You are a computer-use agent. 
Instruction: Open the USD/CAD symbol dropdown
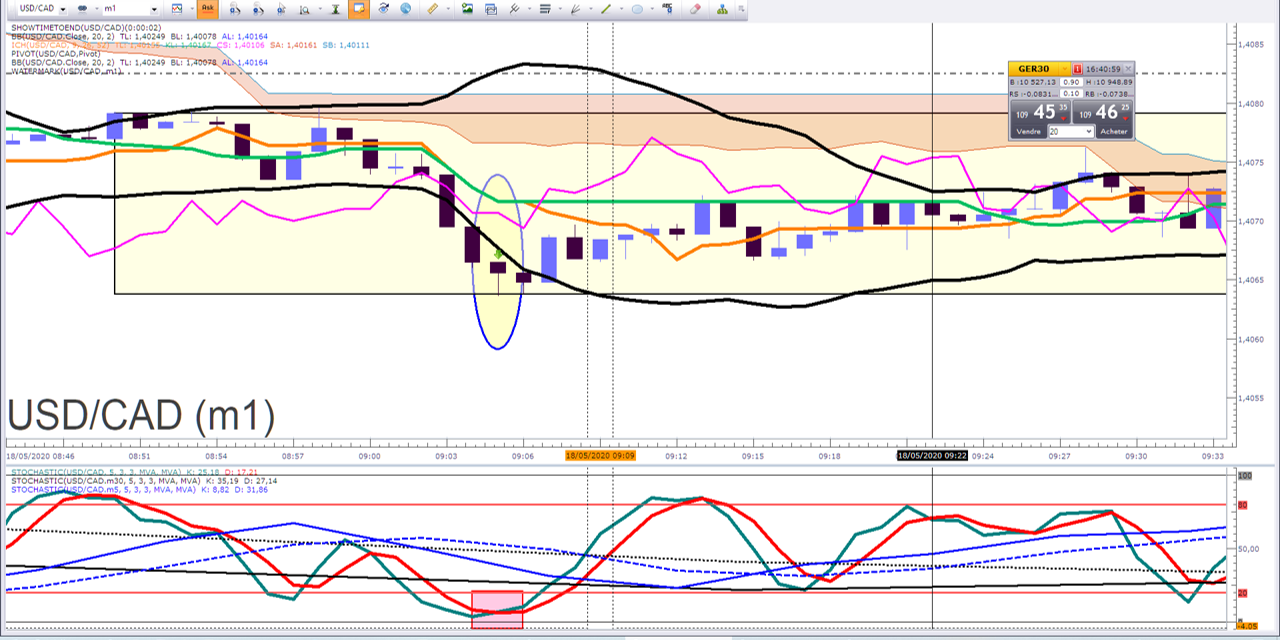tap(63, 9)
